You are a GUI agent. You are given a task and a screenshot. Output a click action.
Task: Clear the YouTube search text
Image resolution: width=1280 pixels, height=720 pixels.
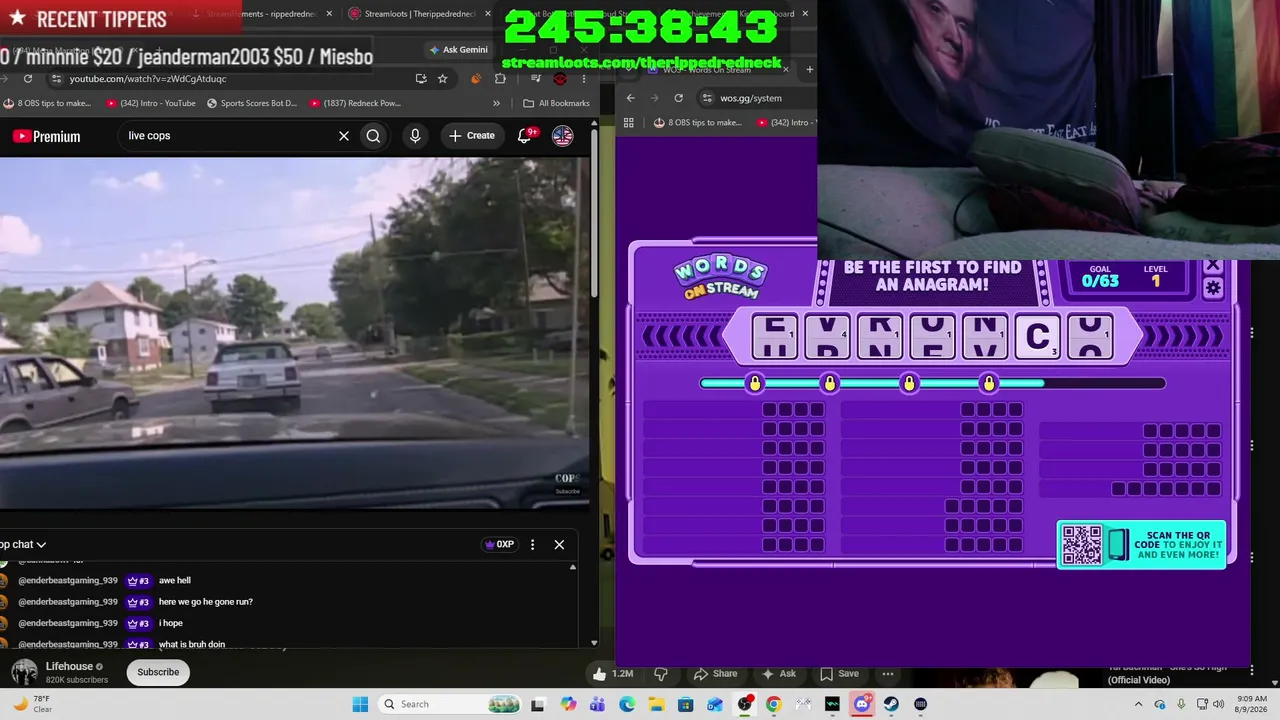click(x=344, y=136)
